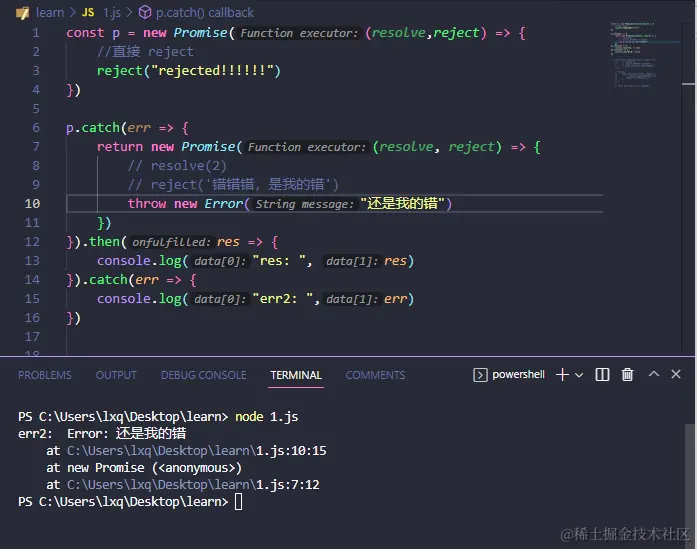Click the JS file icon in breadcrumb
697x549 pixels.
(x=88, y=12)
